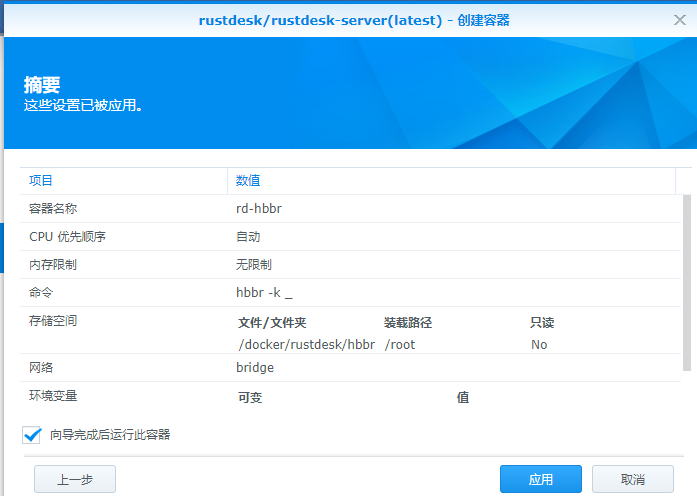
Task: Apply settings with 应用 button
Action: click(x=541, y=479)
